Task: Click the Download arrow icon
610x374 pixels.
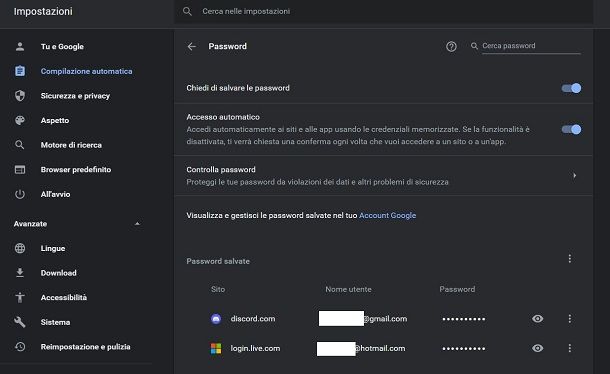Action: [x=20, y=273]
